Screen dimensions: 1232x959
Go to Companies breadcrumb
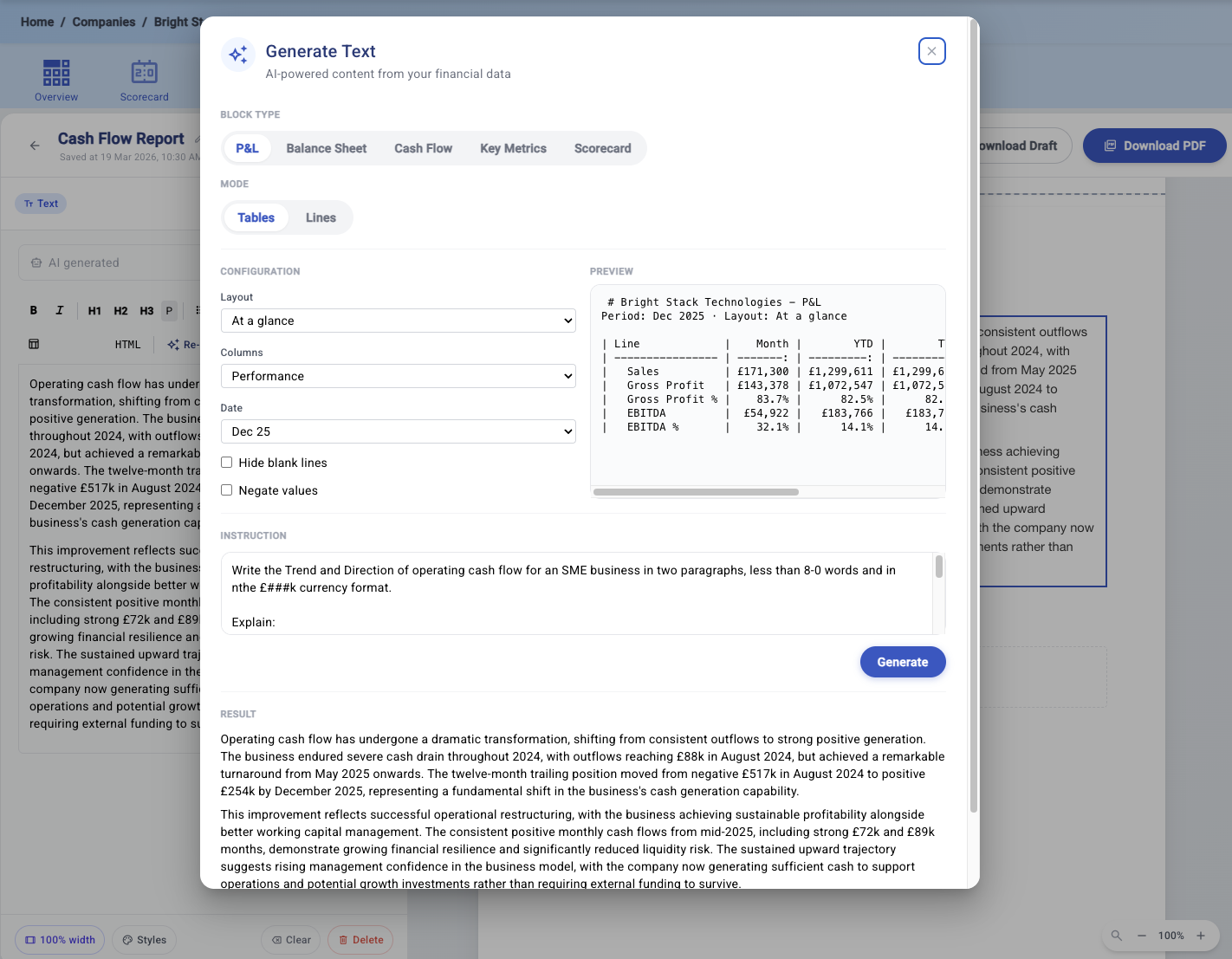[104, 22]
